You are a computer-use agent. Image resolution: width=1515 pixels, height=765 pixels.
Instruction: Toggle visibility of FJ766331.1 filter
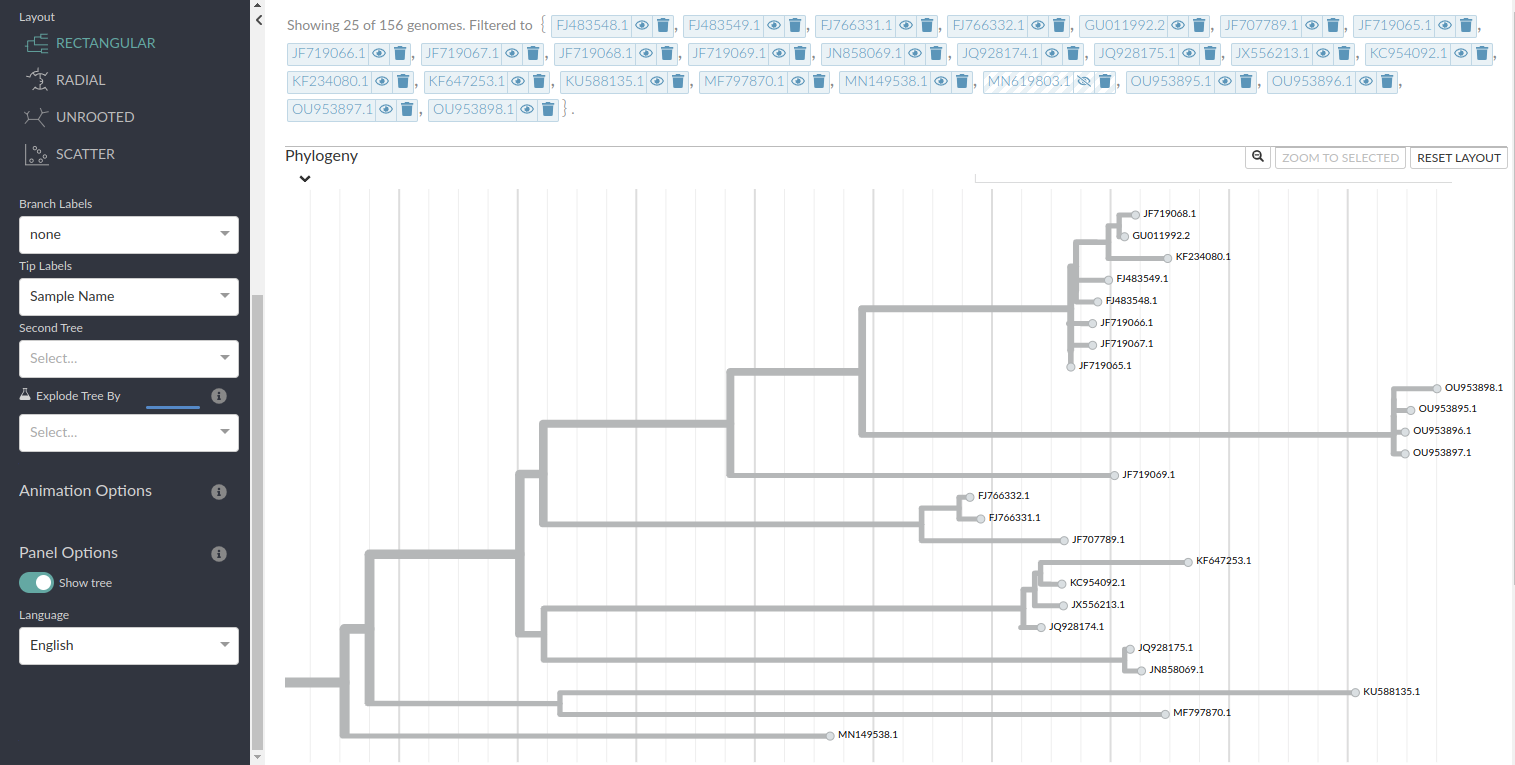click(906, 25)
